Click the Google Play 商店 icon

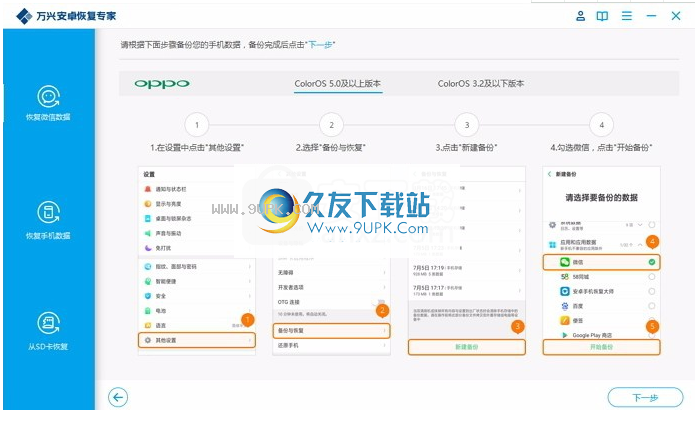pos(565,335)
